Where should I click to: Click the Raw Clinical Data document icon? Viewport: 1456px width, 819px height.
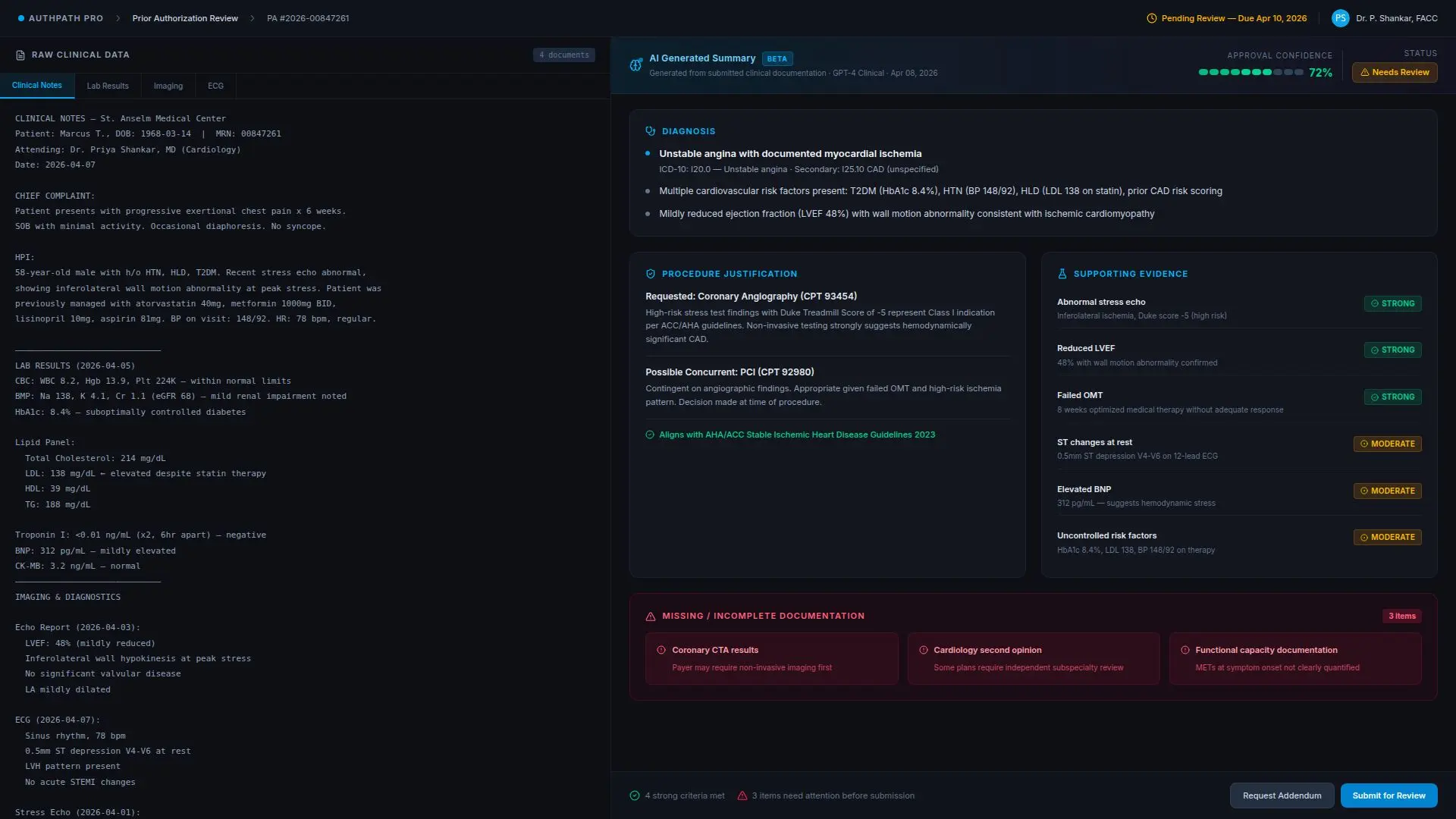pyautogui.click(x=20, y=55)
